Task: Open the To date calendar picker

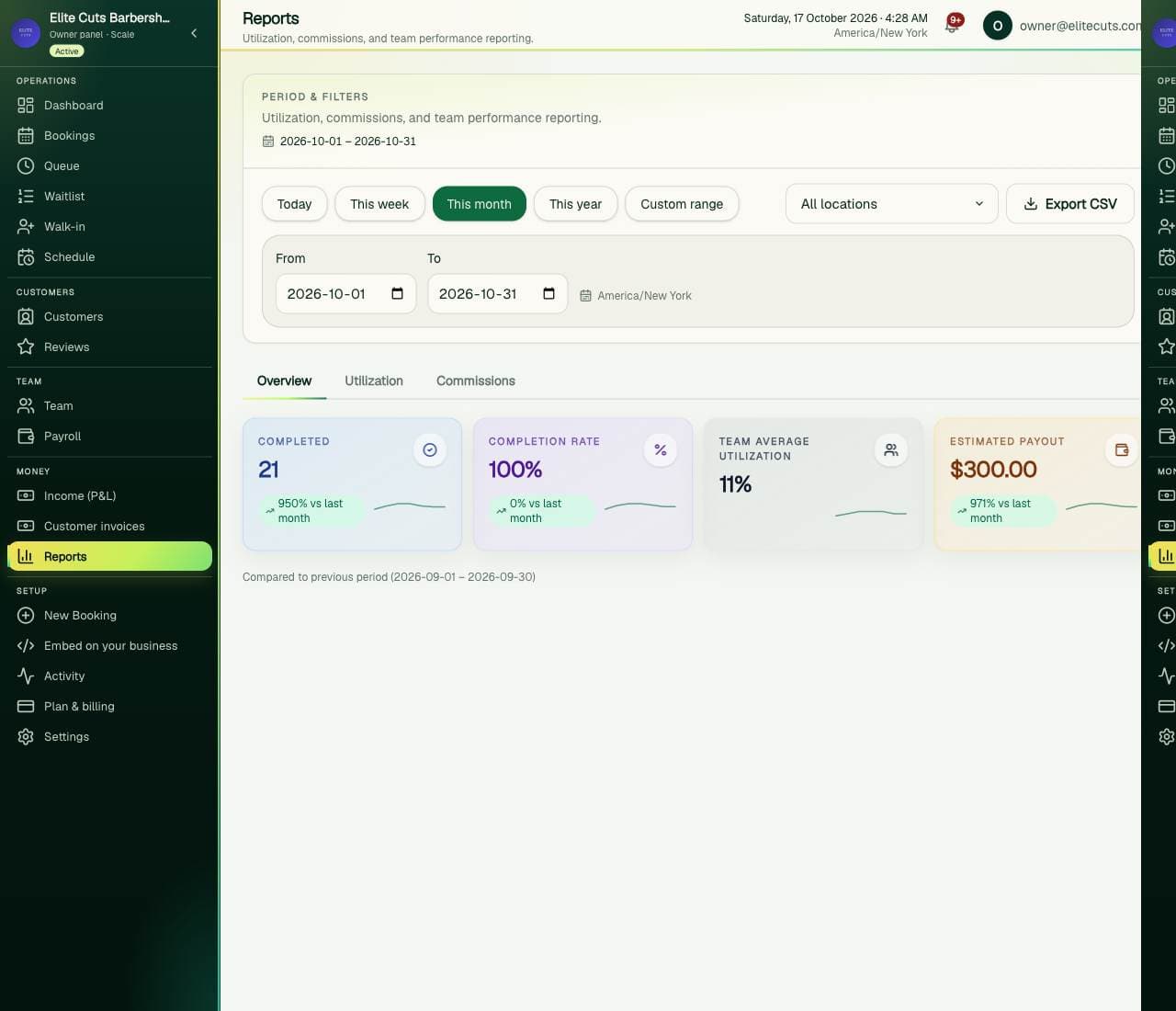Action: click(x=549, y=294)
